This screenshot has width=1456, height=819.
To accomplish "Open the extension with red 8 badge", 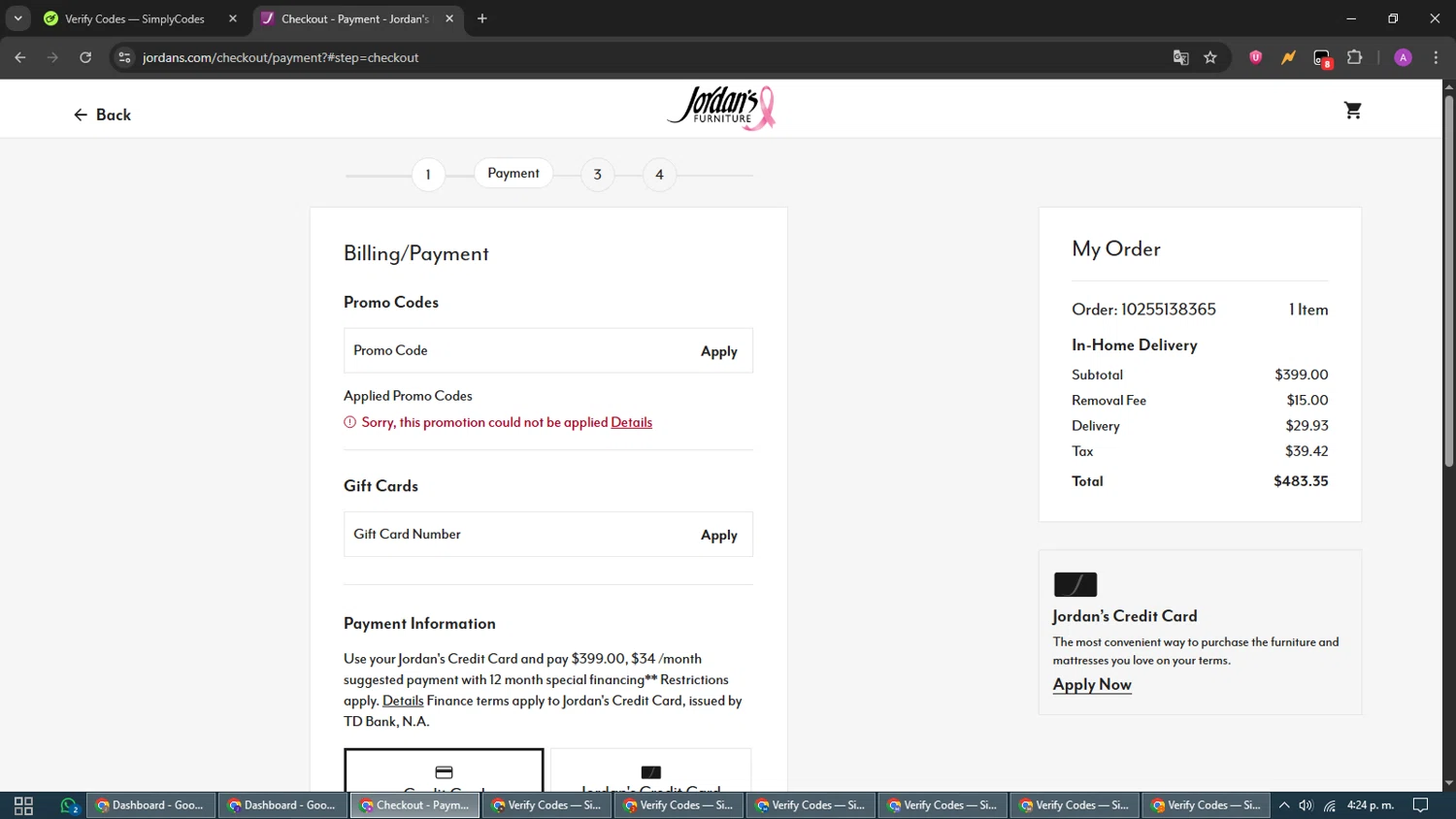I will tap(1322, 58).
